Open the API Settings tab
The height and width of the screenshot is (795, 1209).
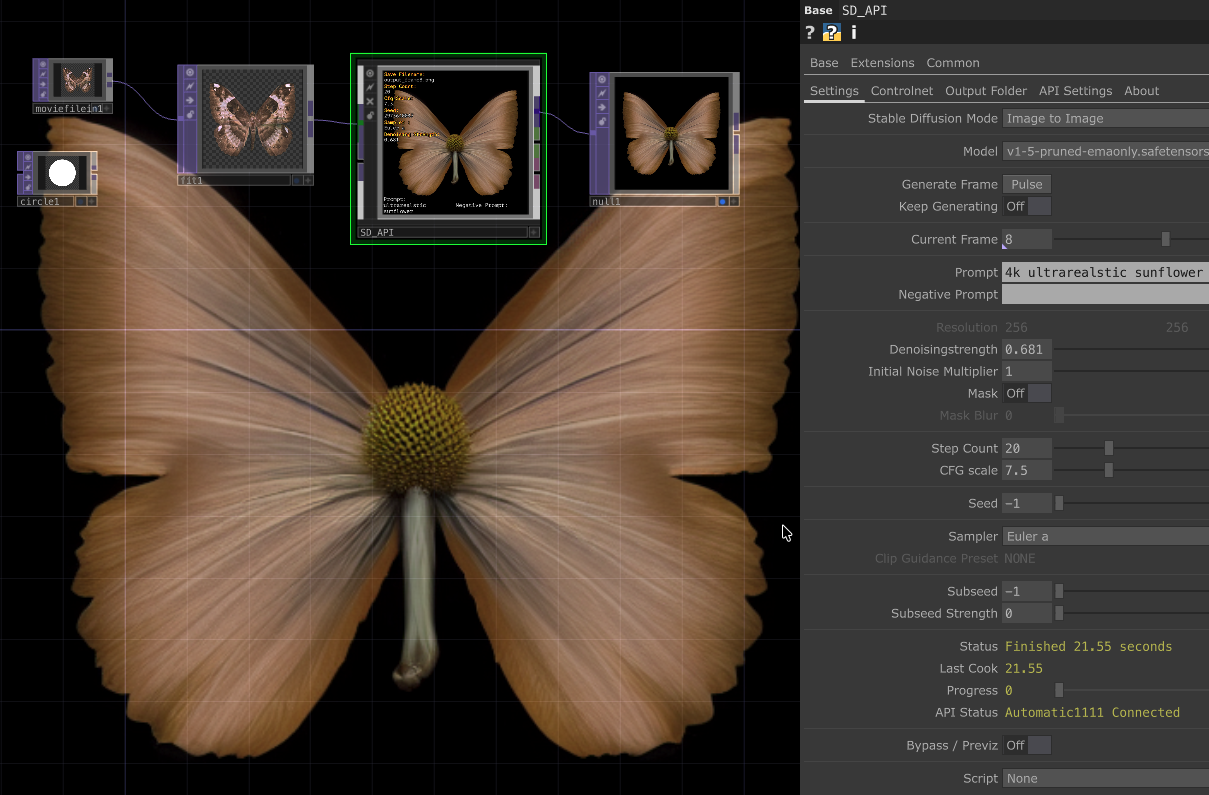pyautogui.click(x=1075, y=91)
